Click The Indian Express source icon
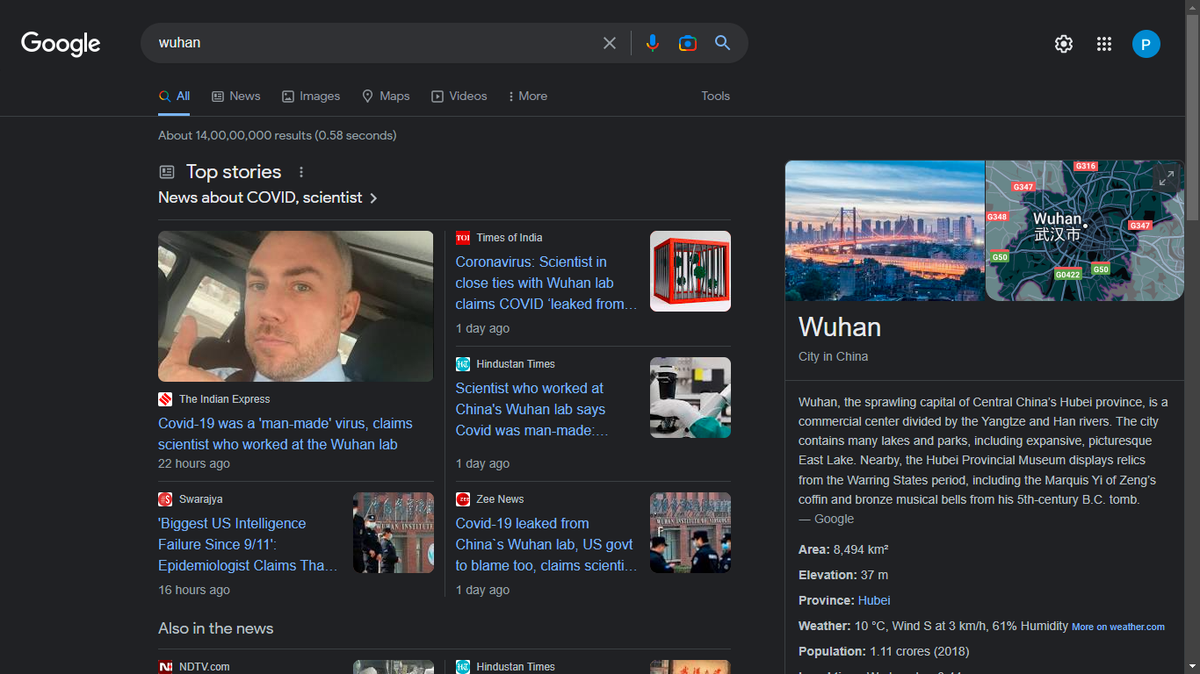Screen dimensions: 1200x674 (x=165, y=399)
